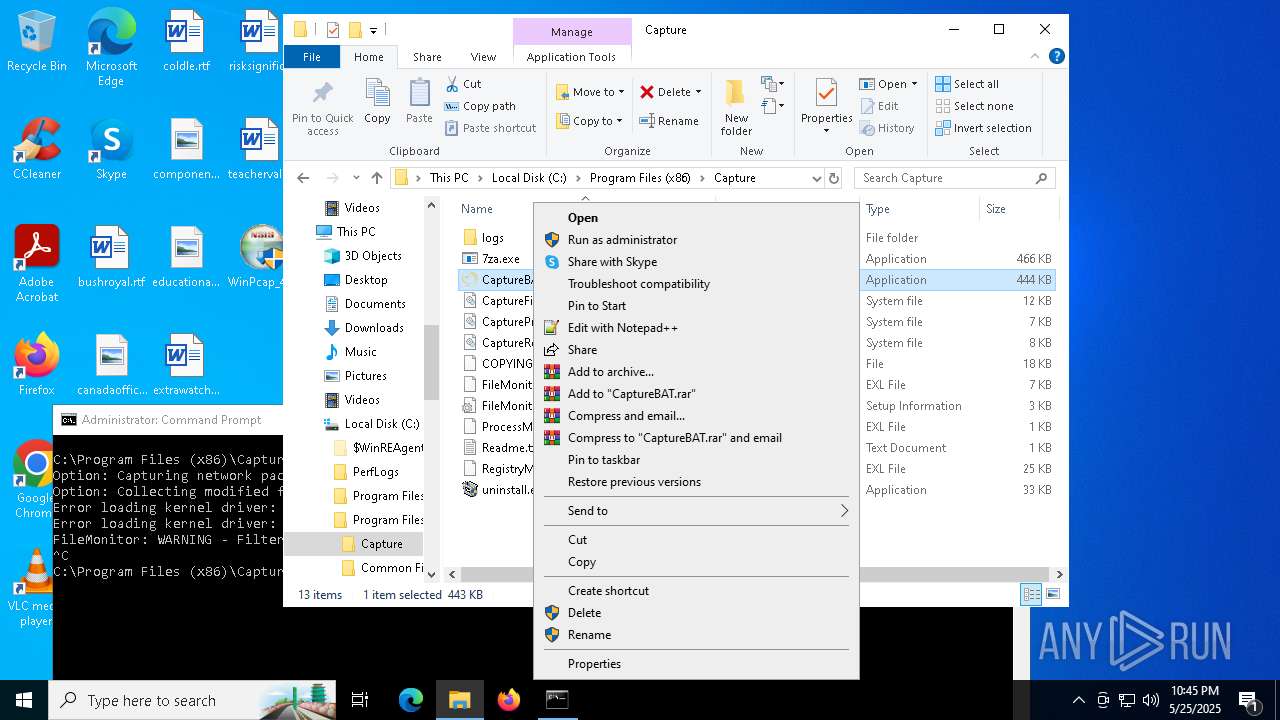
Task: Open the Properties ribbon button
Action: pyautogui.click(x=826, y=107)
